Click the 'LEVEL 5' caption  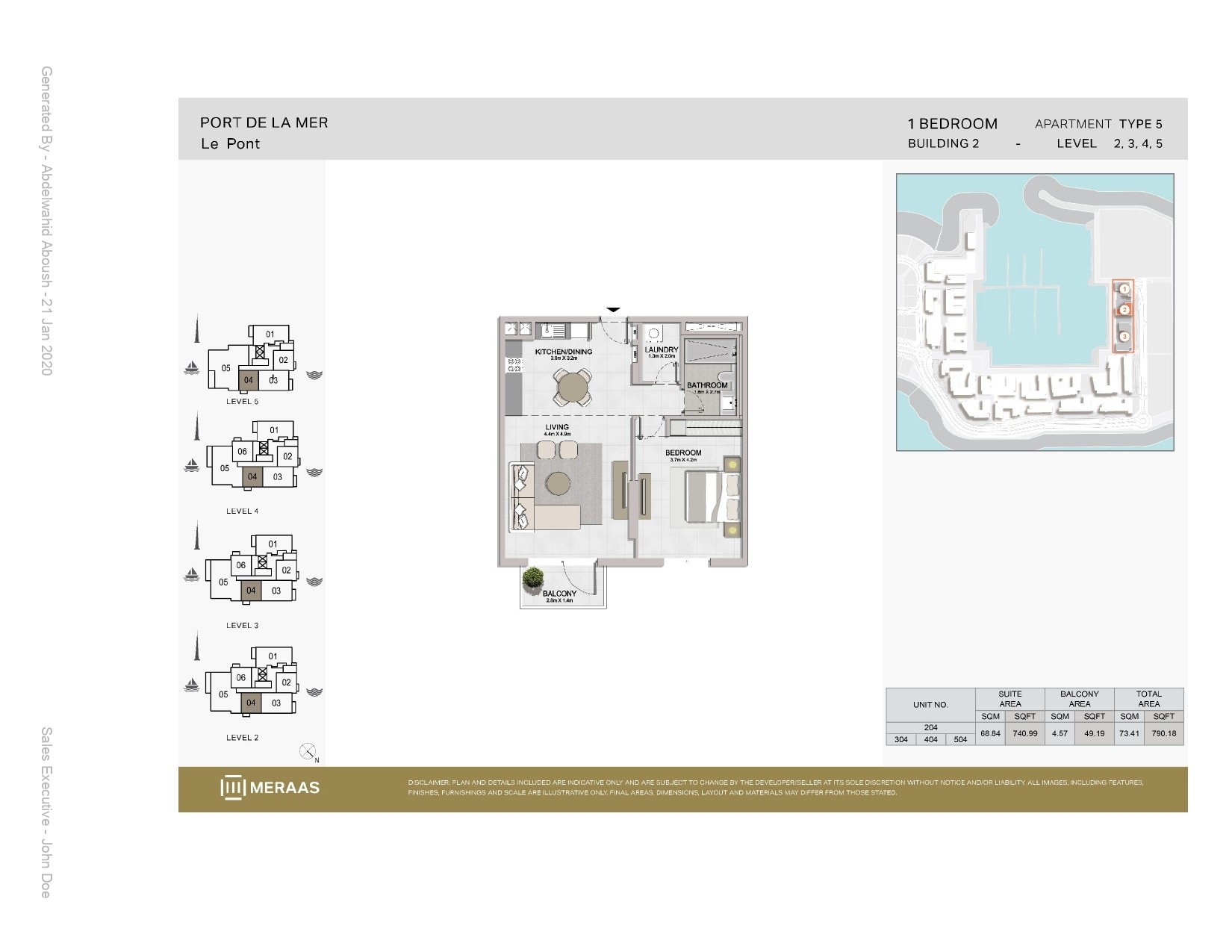243,401
